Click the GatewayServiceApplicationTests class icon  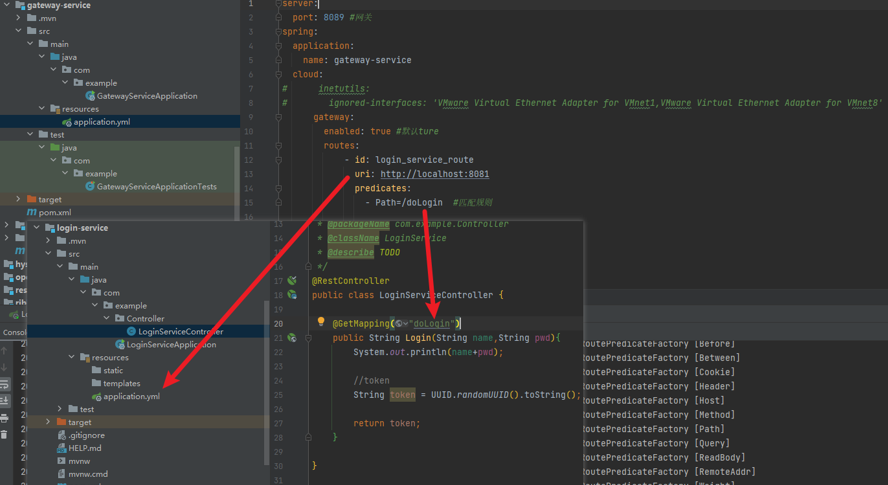[90, 186]
